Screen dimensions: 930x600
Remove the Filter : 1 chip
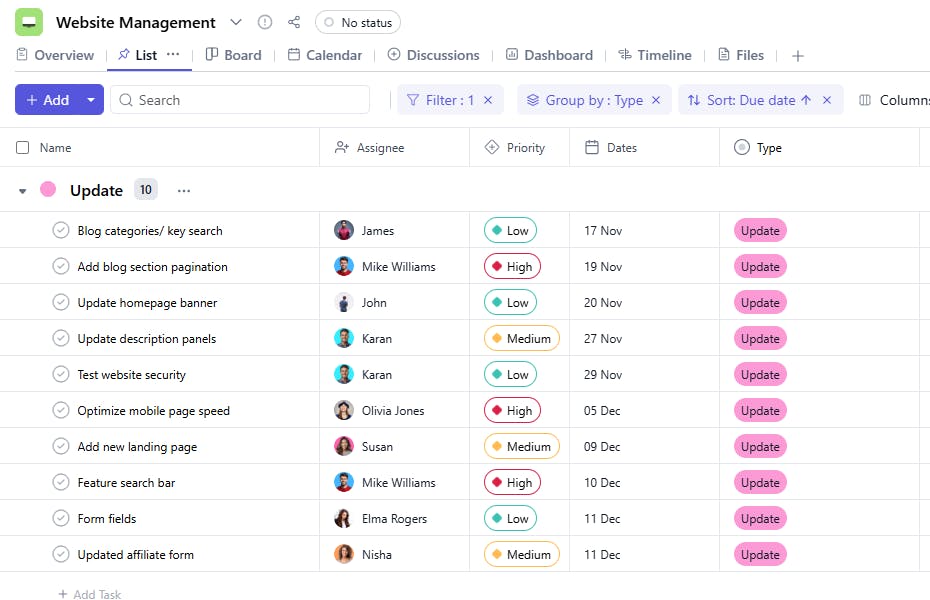[x=488, y=100]
